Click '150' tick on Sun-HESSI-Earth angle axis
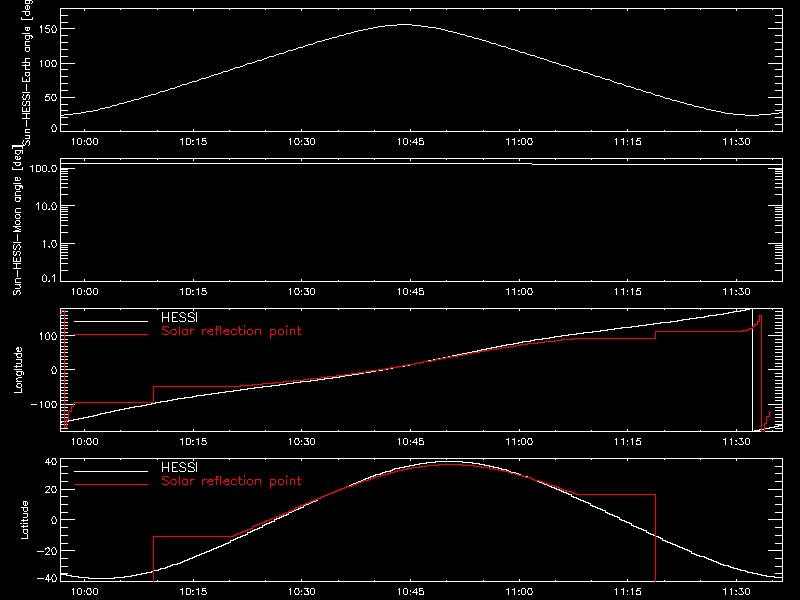Viewport: 800px width, 600px height. click(49, 30)
